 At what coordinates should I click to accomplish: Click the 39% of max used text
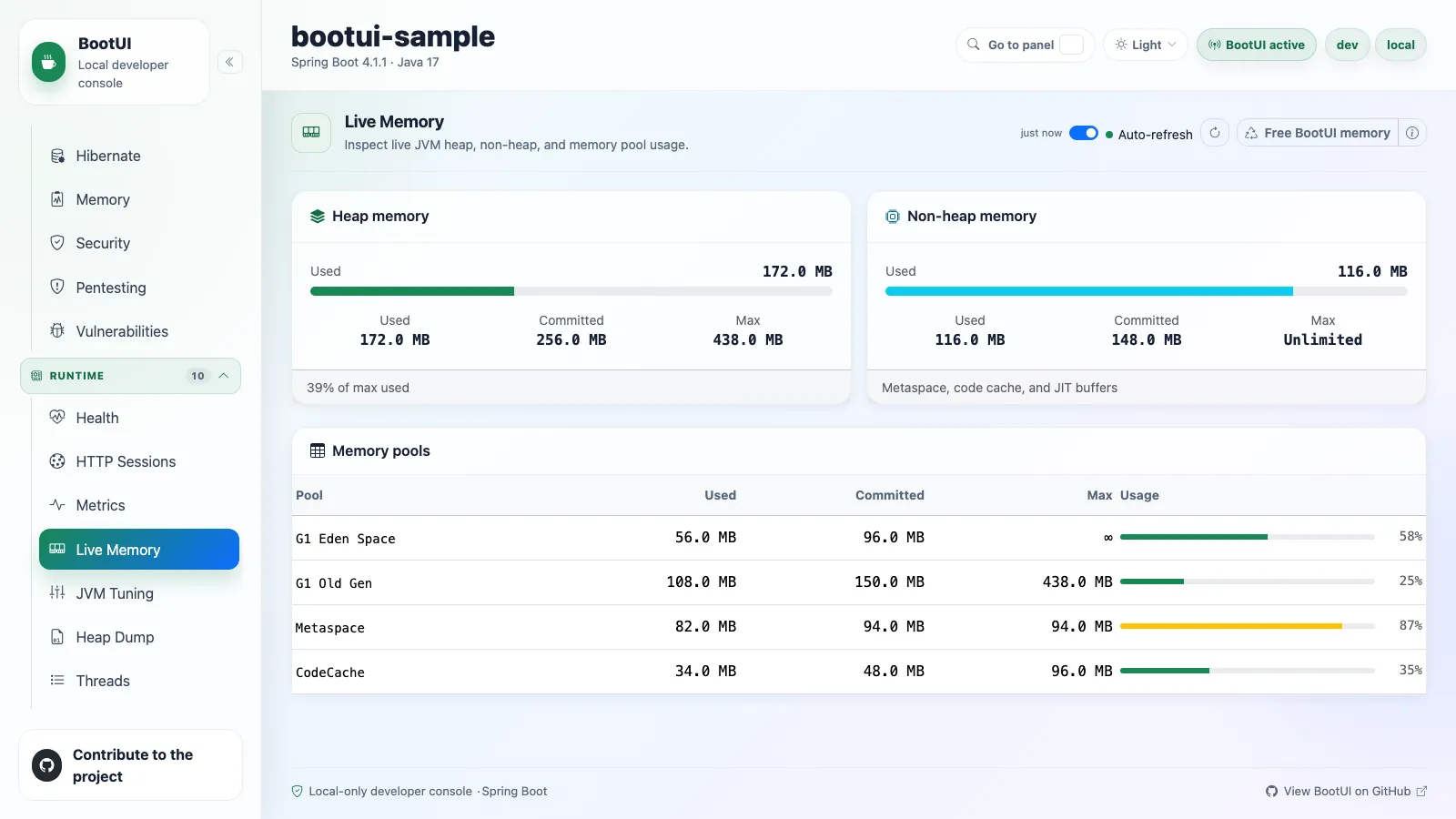coord(359,388)
